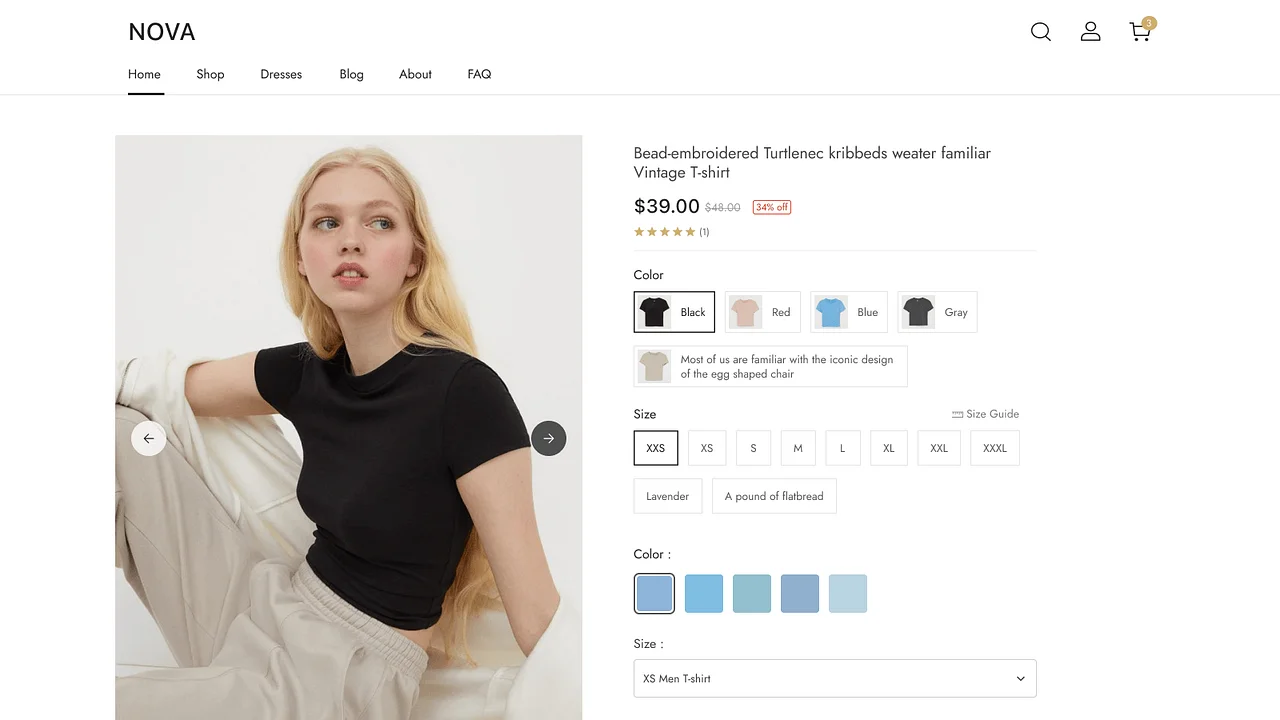Open the search magnifier icon
The height and width of the screenshot is (720, 1280).
(1041, 32)
